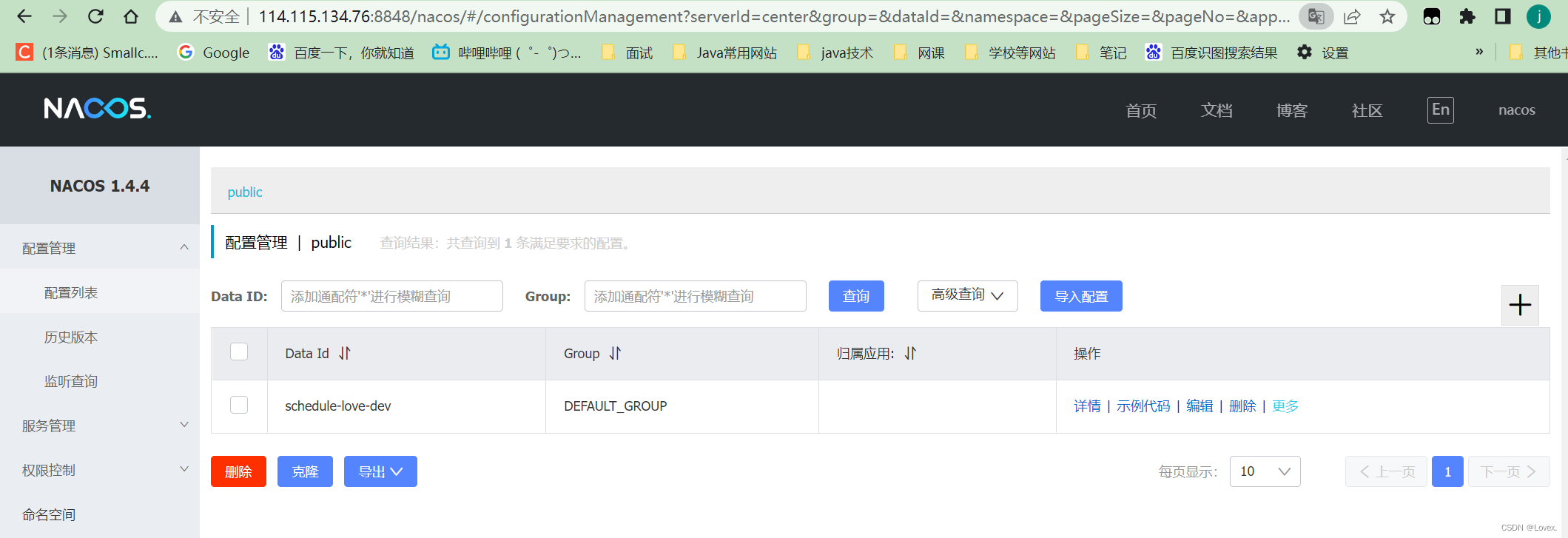Open the profile avatar j
This screenshot has width=1568, height=538.
coord(1539,16)
